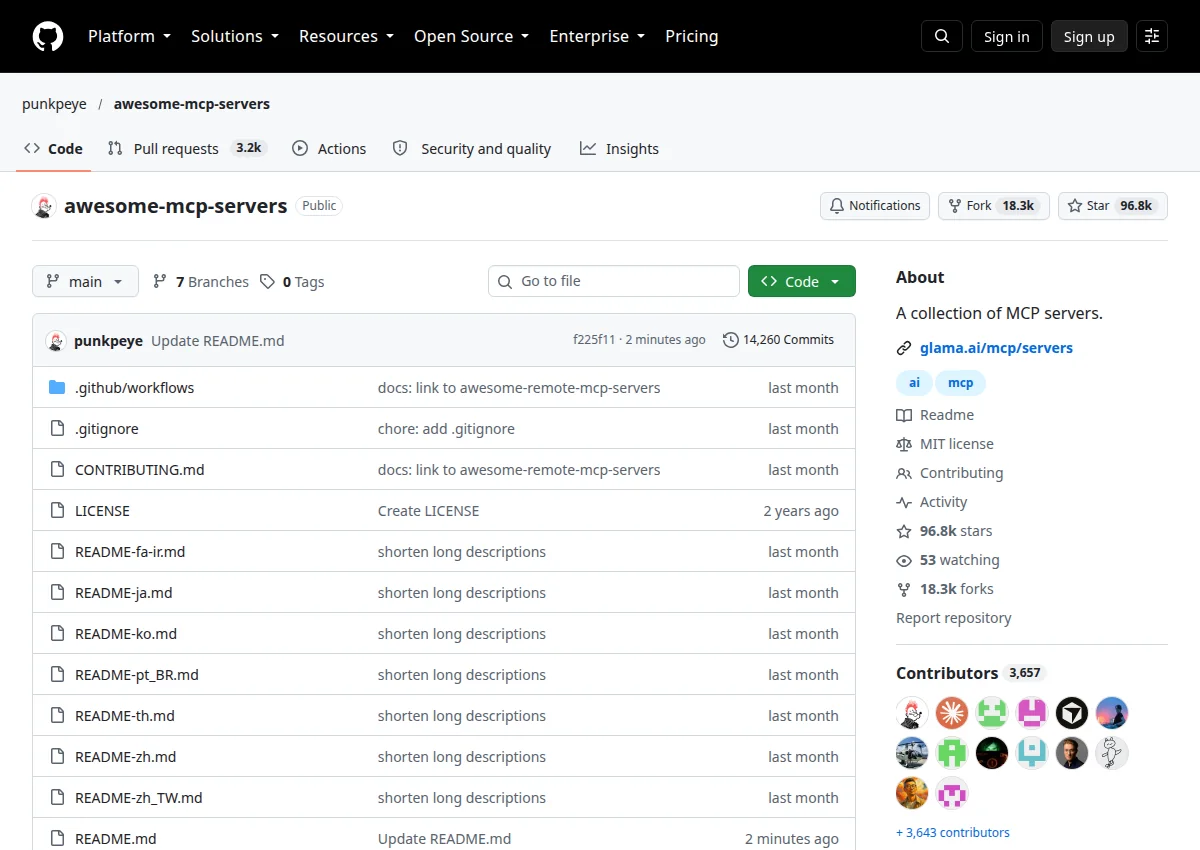
Task: Click the scales icon beside MIT license
Action: [x=904, y=444]
